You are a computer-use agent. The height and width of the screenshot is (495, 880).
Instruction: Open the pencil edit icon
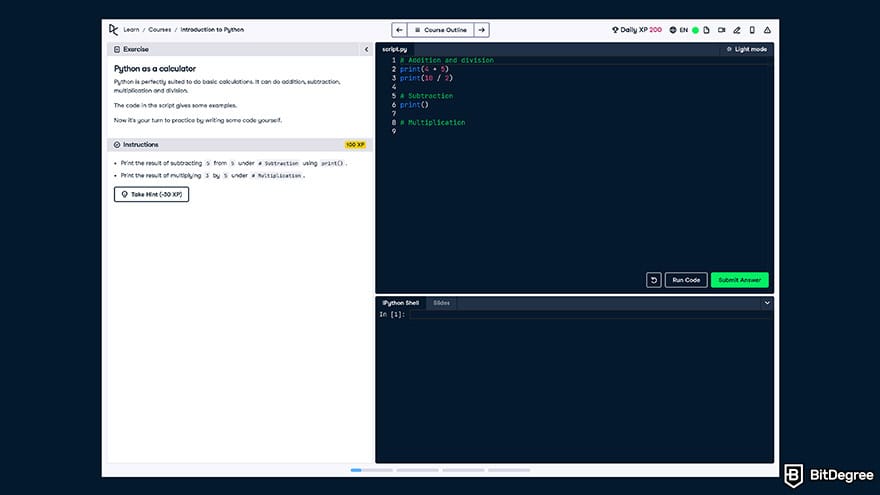737,30
